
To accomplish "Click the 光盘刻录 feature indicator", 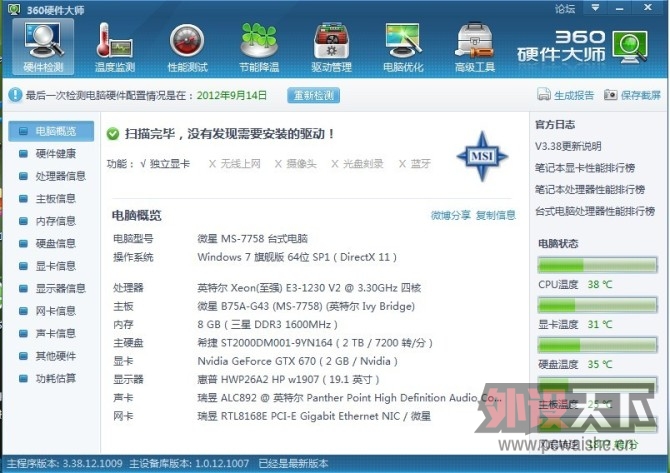I will [x=357, y=164].
